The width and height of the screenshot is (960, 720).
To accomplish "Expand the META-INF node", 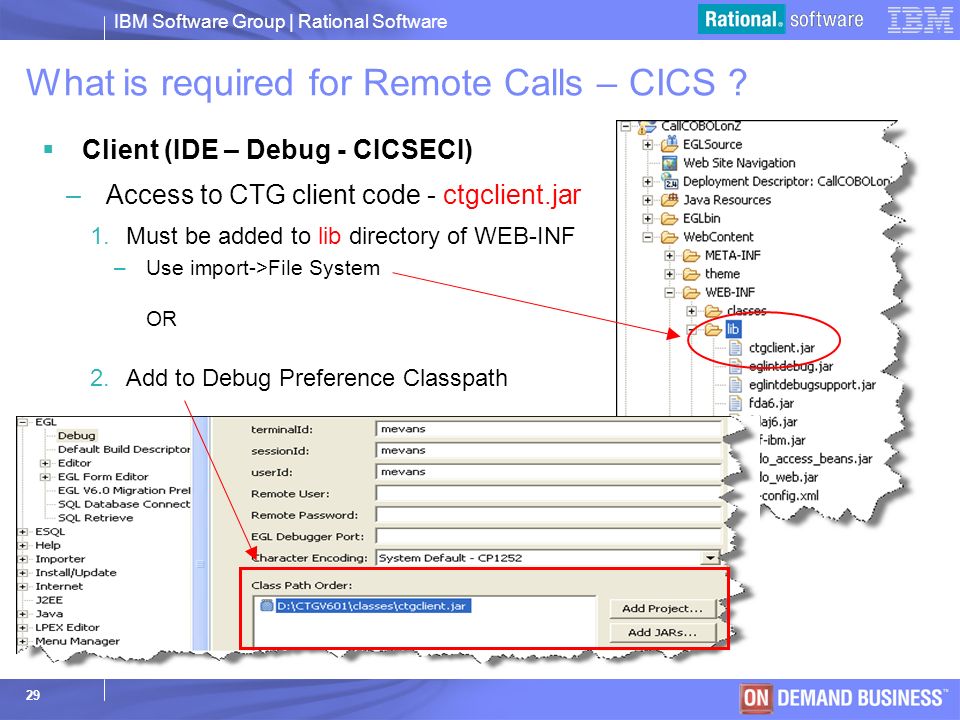I will point(669,255).
